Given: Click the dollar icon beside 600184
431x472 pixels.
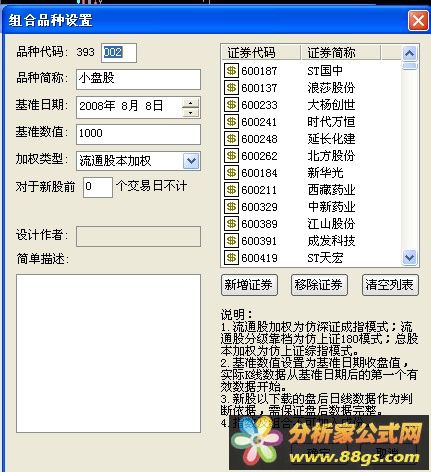Looking at the screenshot, I should (x=231, y=173).
